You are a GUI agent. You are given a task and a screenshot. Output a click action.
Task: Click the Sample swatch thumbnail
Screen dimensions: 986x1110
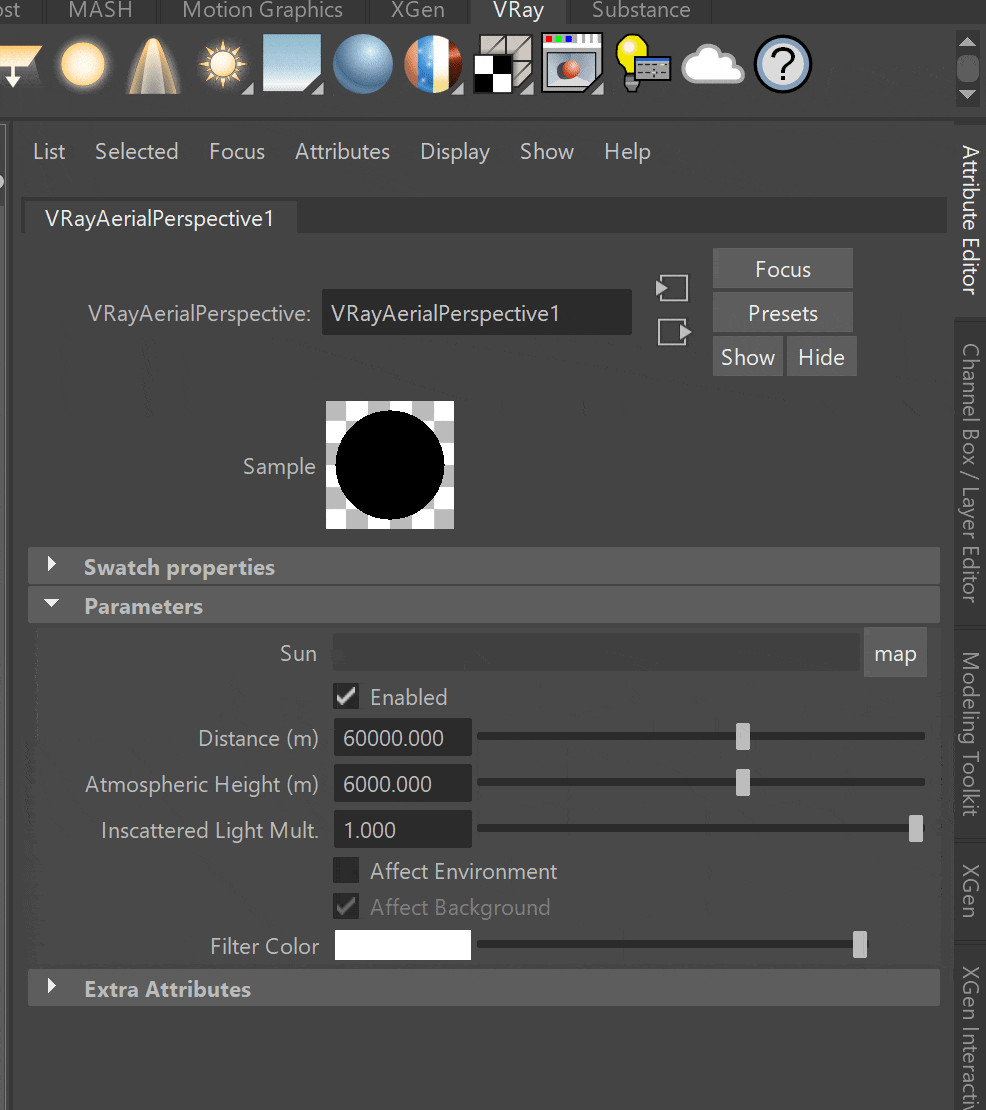[x=390, y=465]
